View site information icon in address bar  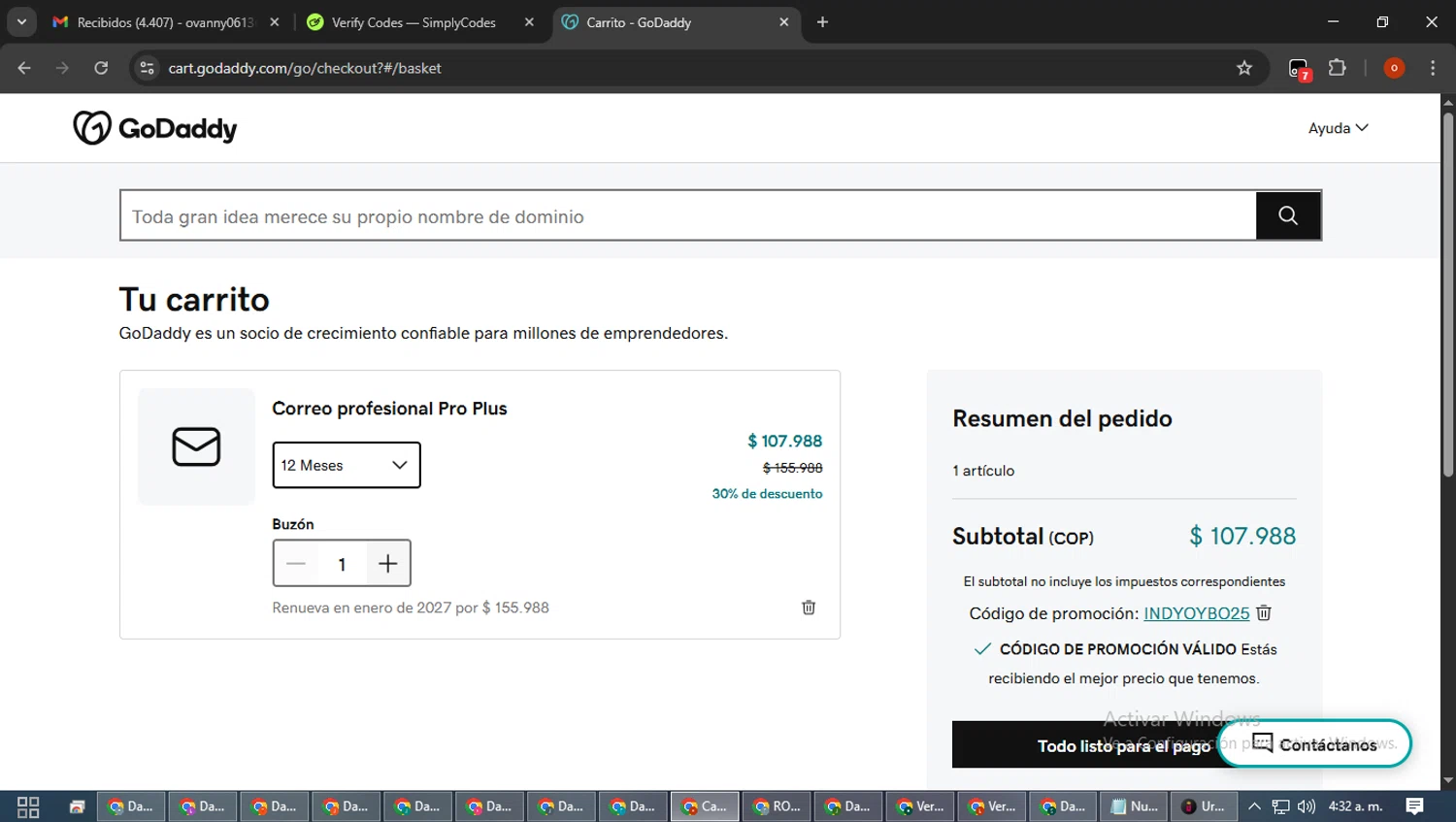(x=147, y=68)
